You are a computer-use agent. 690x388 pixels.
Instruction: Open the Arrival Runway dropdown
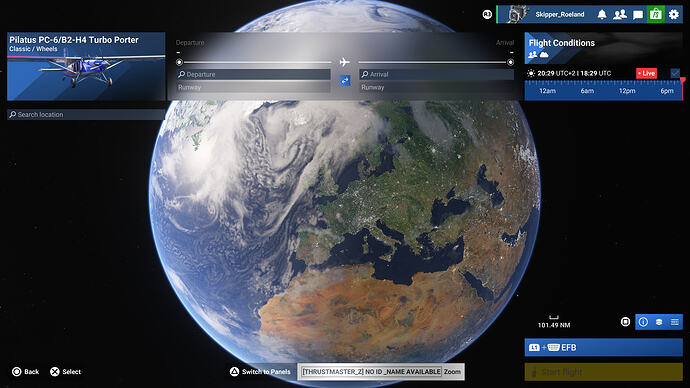(437, 87)
